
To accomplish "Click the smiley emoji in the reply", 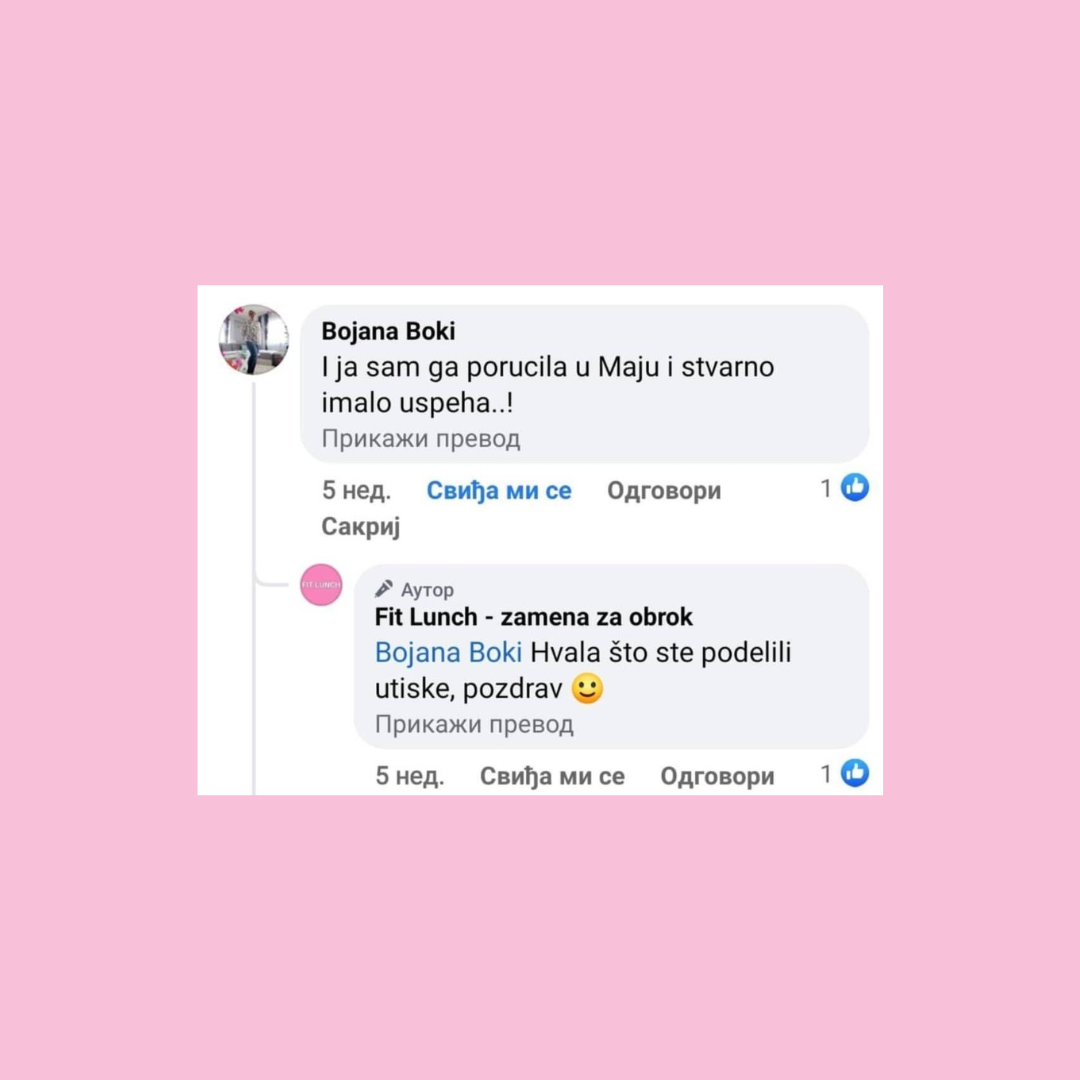I will click(x=588, y=688).
